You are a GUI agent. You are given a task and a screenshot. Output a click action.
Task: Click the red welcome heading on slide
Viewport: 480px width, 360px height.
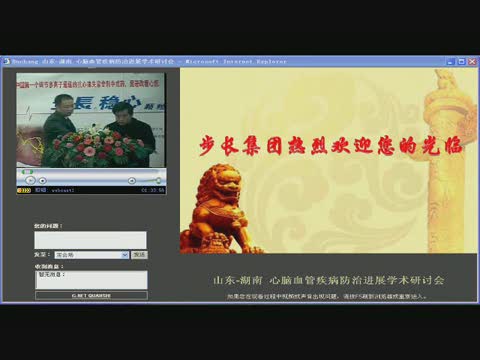coord(331,146)
